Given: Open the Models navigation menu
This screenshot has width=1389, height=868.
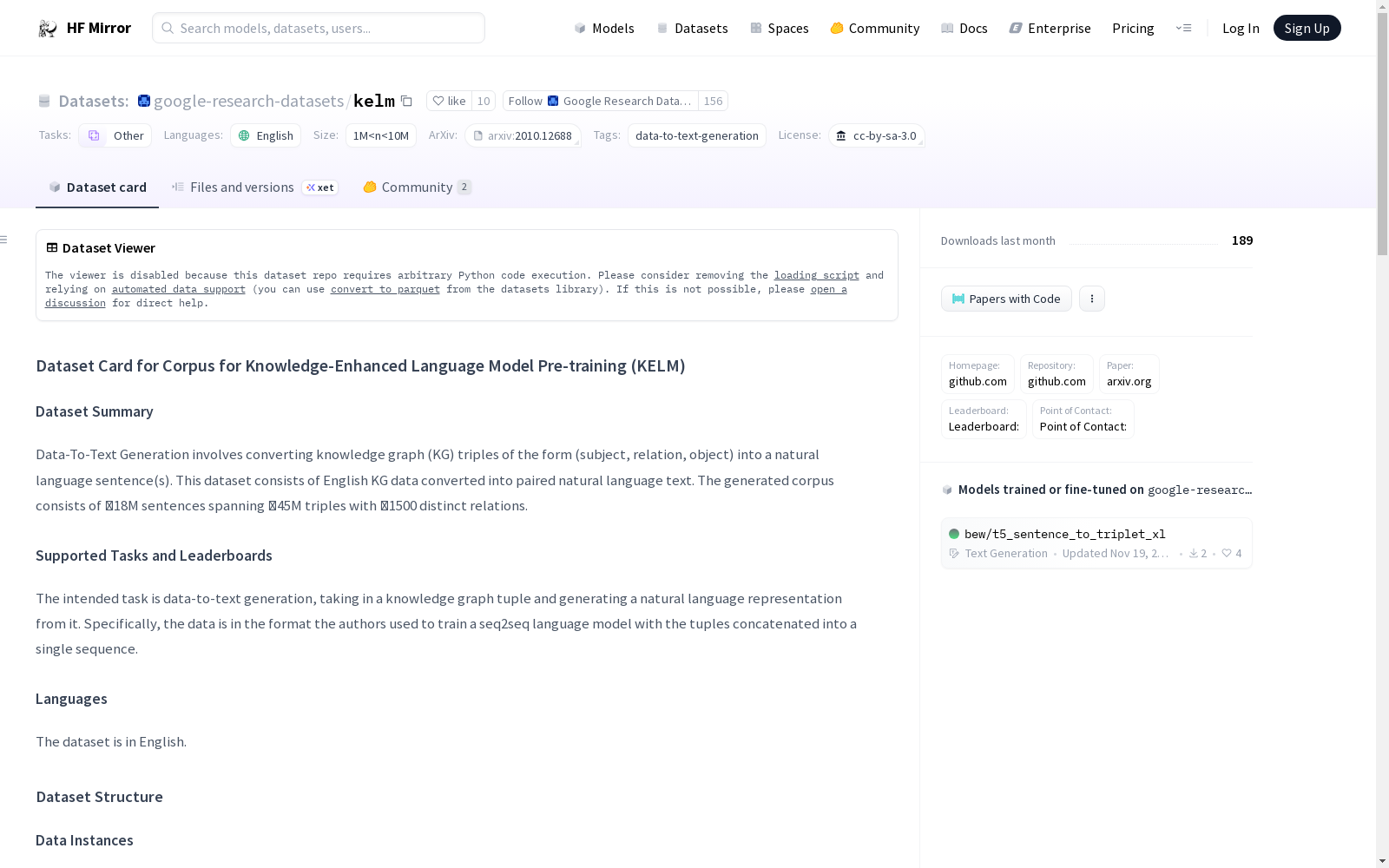Looking at the screenshot, I should click(x=604, y=28).
